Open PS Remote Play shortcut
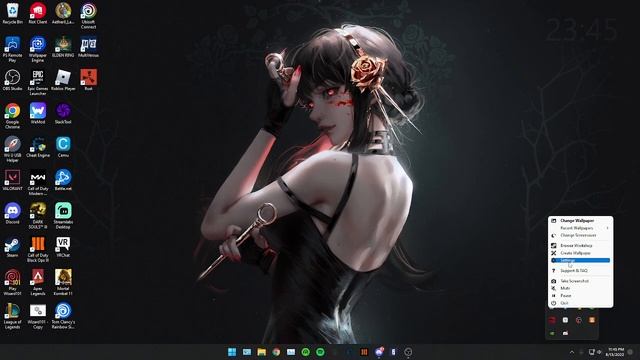 pos(13,49)
